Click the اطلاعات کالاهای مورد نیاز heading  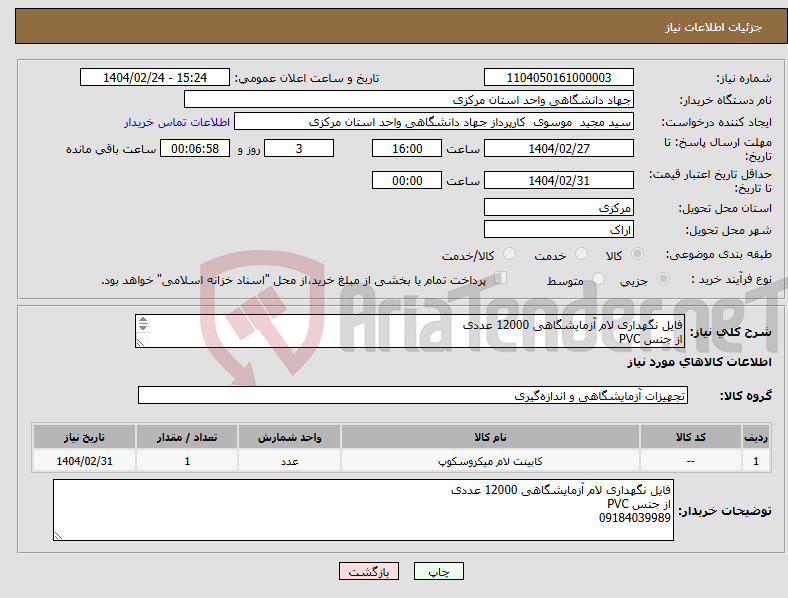coord(699,362)
